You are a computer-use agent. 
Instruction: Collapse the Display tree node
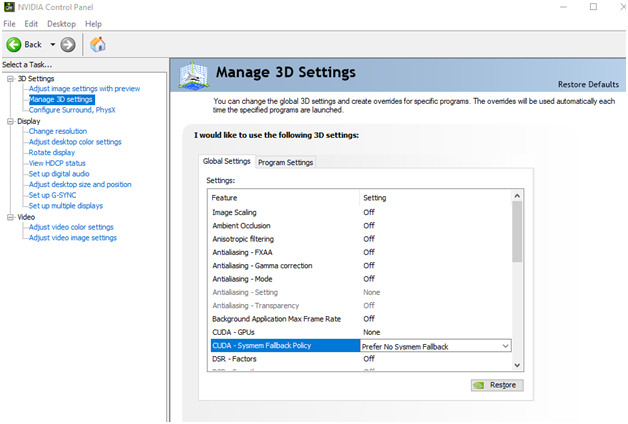9,121
